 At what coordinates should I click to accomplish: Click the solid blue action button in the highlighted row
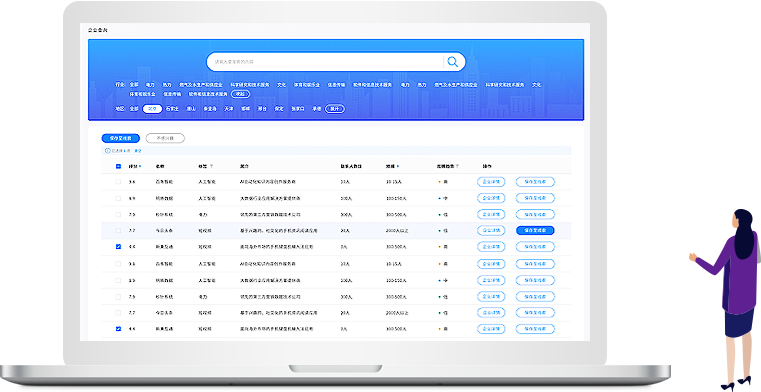pos(535,230)
